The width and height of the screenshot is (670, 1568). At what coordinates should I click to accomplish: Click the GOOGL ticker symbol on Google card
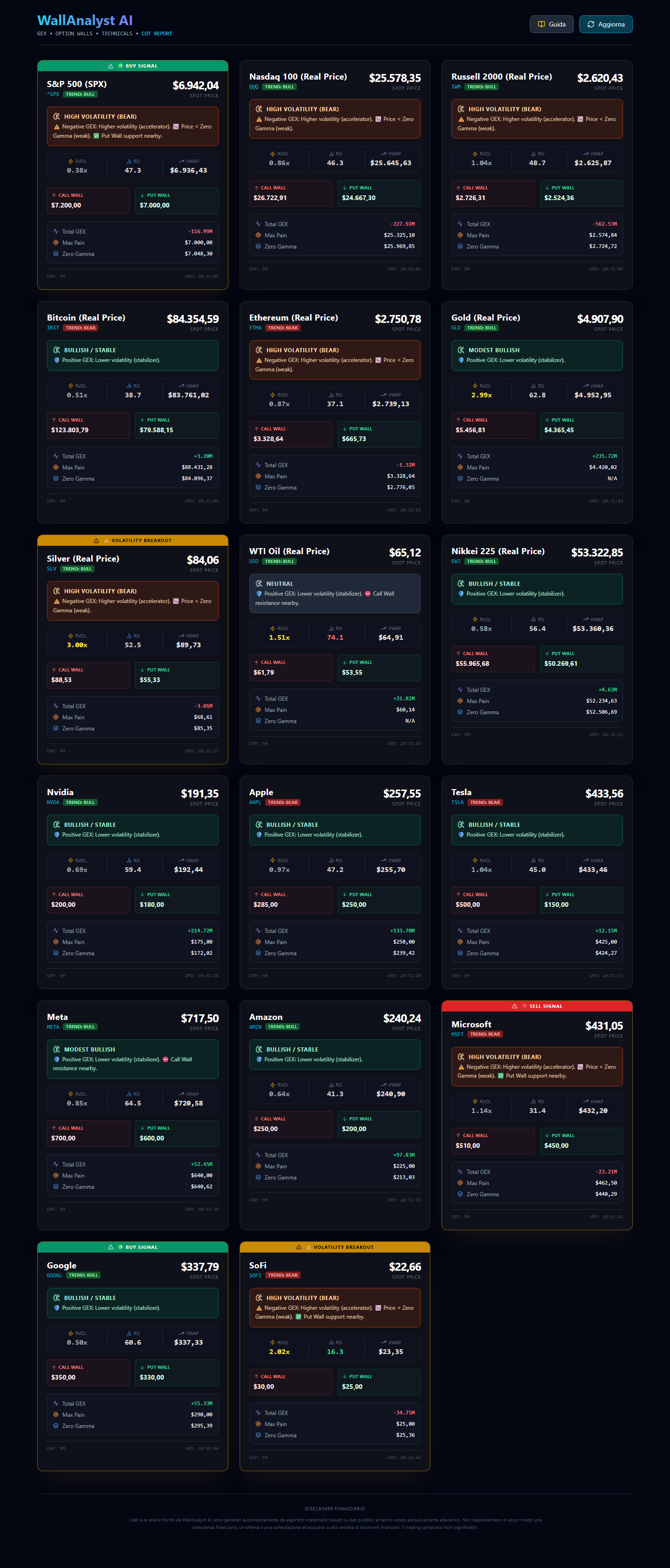(x=54, y=1275)
